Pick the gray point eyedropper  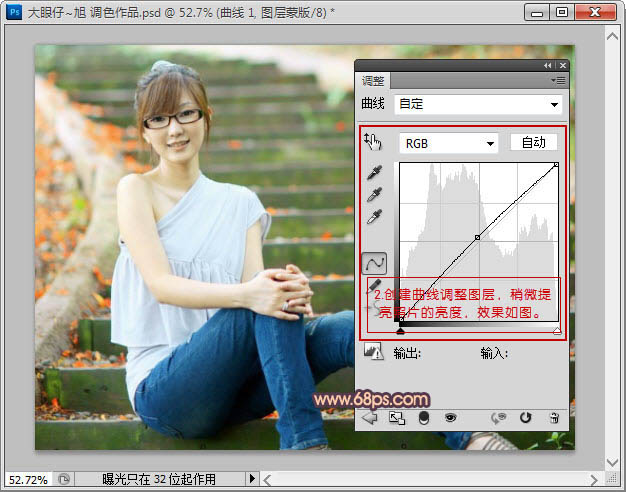tap(373, 195)
